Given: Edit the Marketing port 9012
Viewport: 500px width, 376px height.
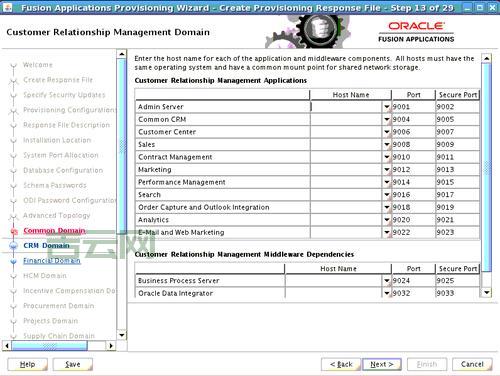Looking at the screenshot, I should (x=413, y=170).
